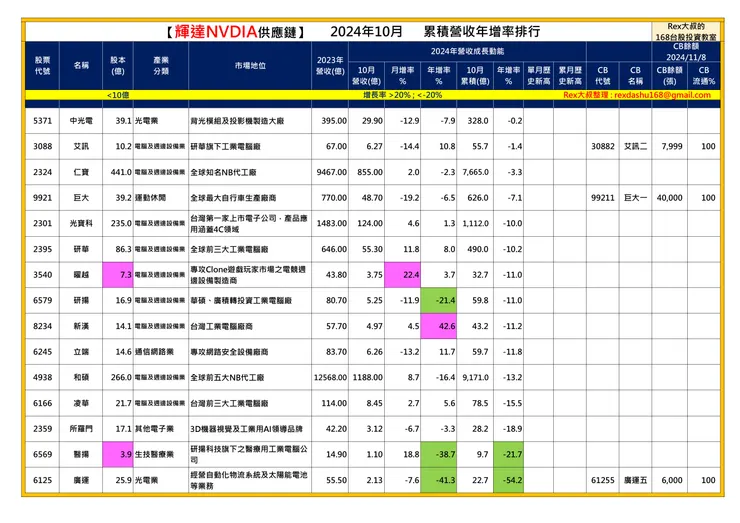This screenshot has height=523, width=740.
Task: Select the company name 光寶科
Action: pyautogui.click(x=81, y=223)
